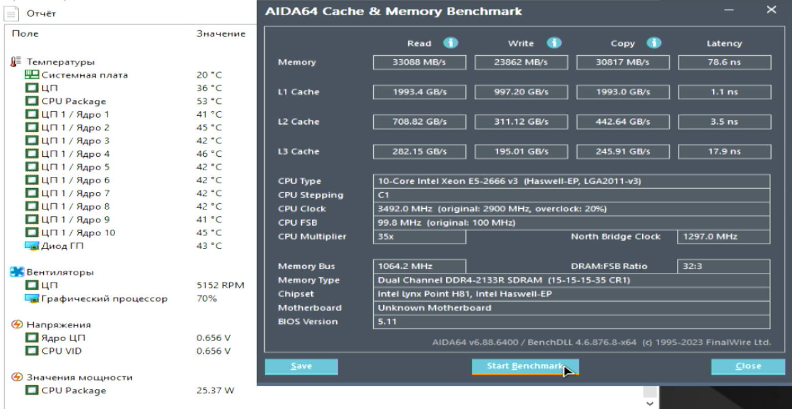The height and width of the screenshot is (409, 792).
Task: Click the ЦП fan row icon
Action: pyautogui.click(x=32, y=285)
